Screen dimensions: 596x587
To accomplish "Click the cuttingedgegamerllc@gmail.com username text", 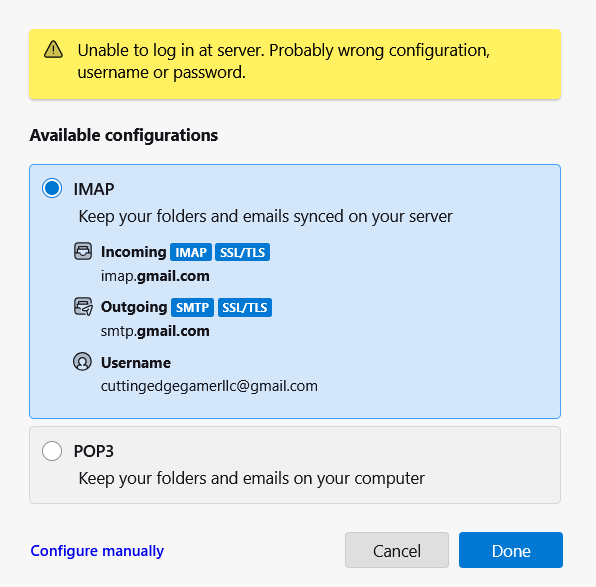I will pos(209,386).
